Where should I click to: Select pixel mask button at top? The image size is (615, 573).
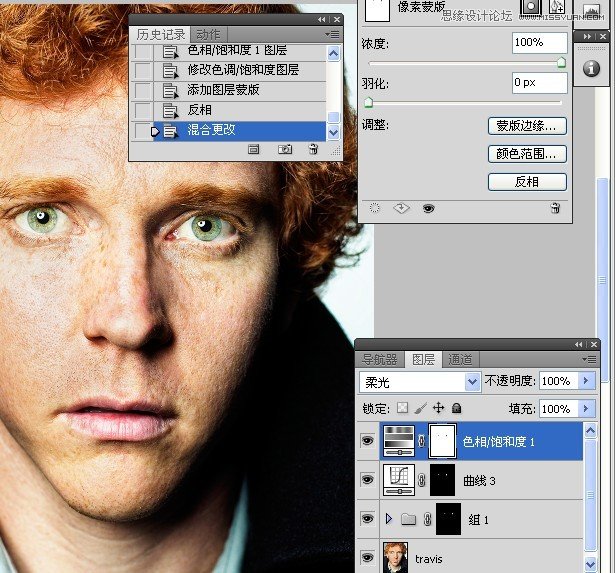coord(530,8)
